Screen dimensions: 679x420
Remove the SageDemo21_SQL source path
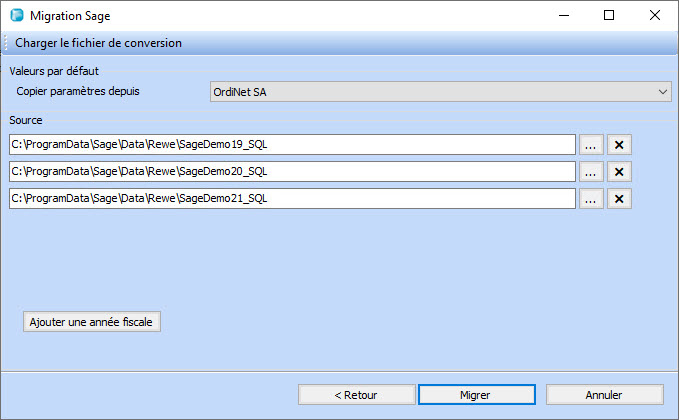pos(619,199)
